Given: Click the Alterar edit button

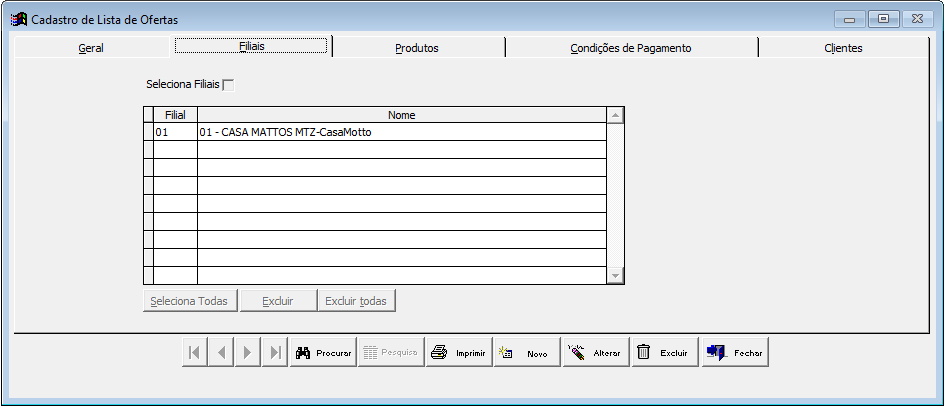Looking at the screenshot, I should pyautogui.click(x=595, y=352).
